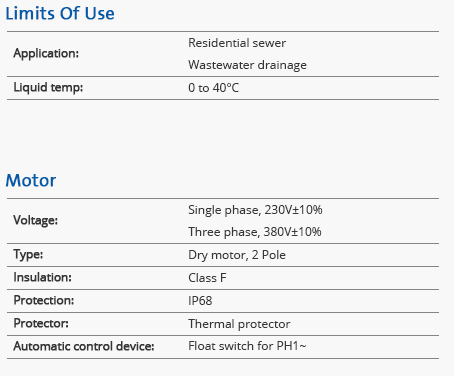454x376 pixels.
Task: Select the Protector: label
Action: (41, 323)
